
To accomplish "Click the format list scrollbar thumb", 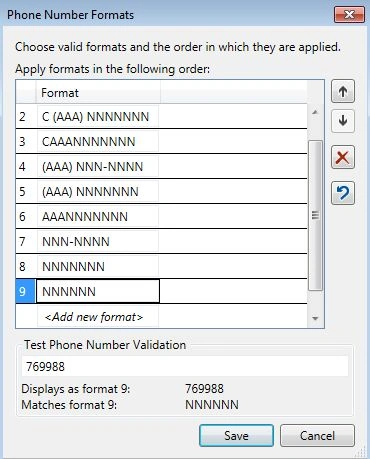I will coord(315,215).
